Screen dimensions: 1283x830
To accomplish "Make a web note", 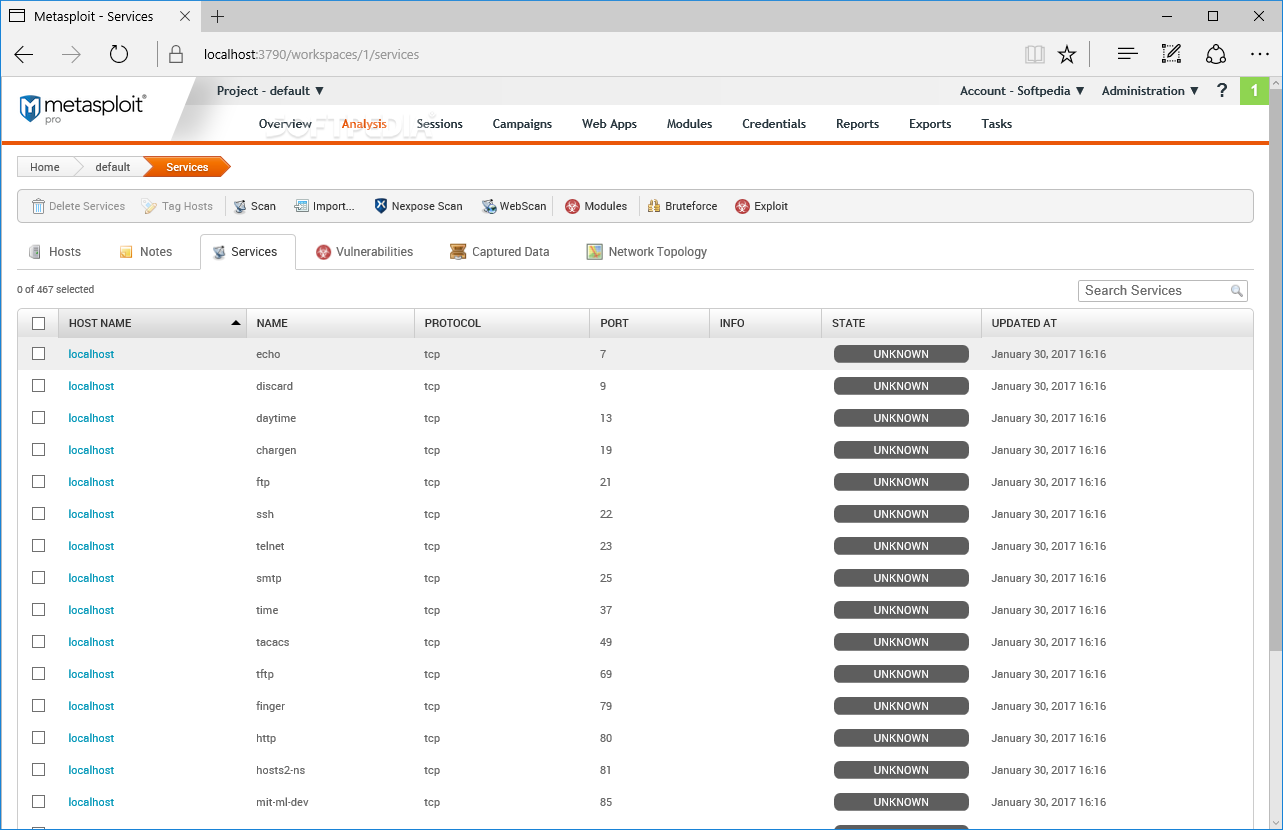I will (x=1171, y=55).
